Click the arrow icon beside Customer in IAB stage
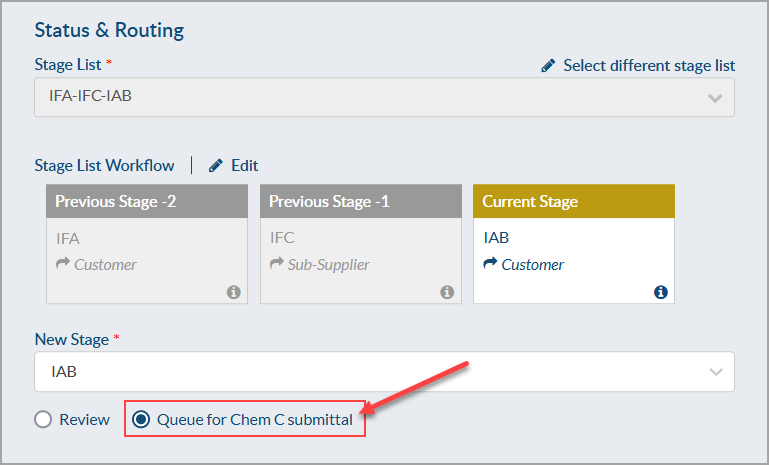Screen dimensions: 769x465 (490, 265)
